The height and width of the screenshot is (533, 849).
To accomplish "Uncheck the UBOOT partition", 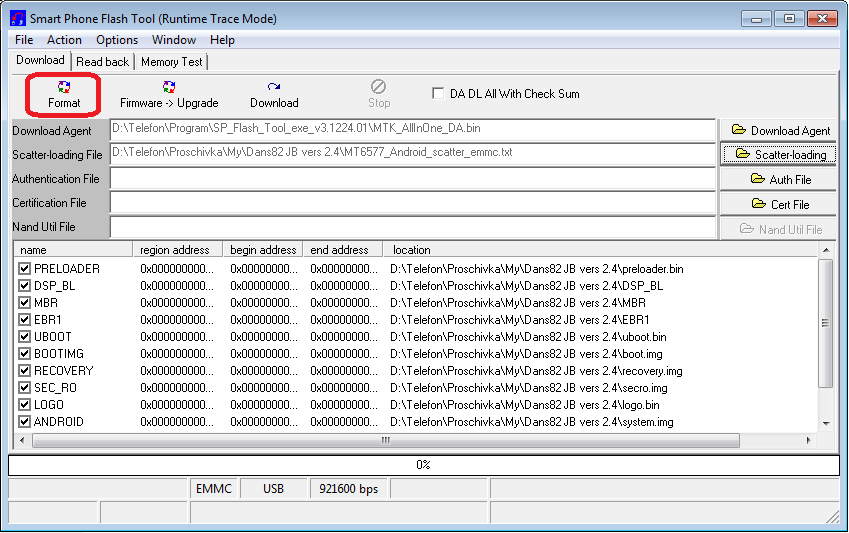I will (x=24, y=336).
